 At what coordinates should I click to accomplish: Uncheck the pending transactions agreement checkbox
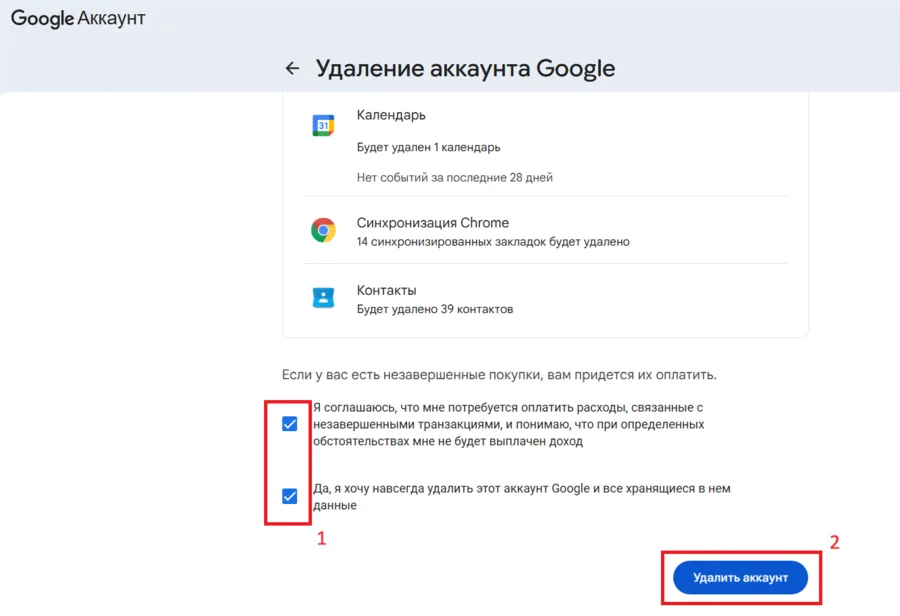[x=290, y=424]
